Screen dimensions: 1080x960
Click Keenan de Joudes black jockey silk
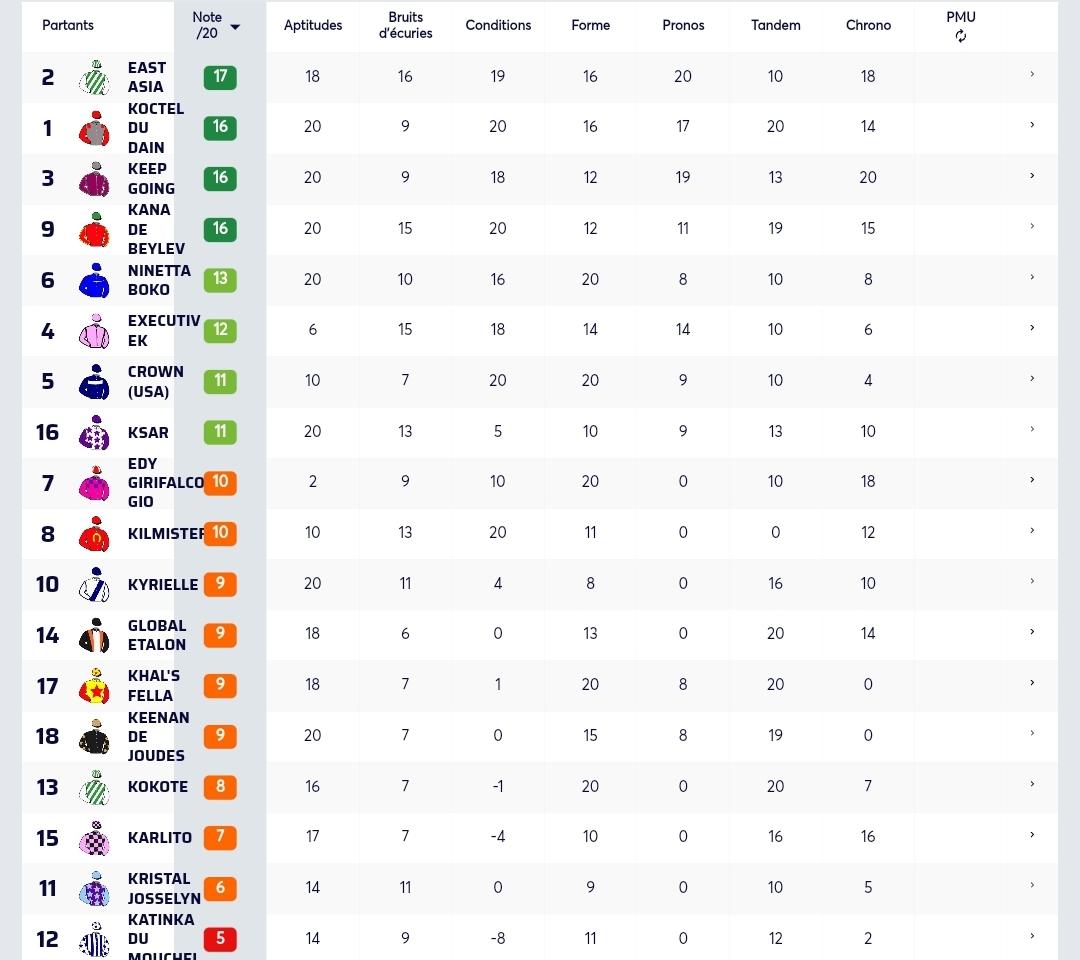coord(94,737)
